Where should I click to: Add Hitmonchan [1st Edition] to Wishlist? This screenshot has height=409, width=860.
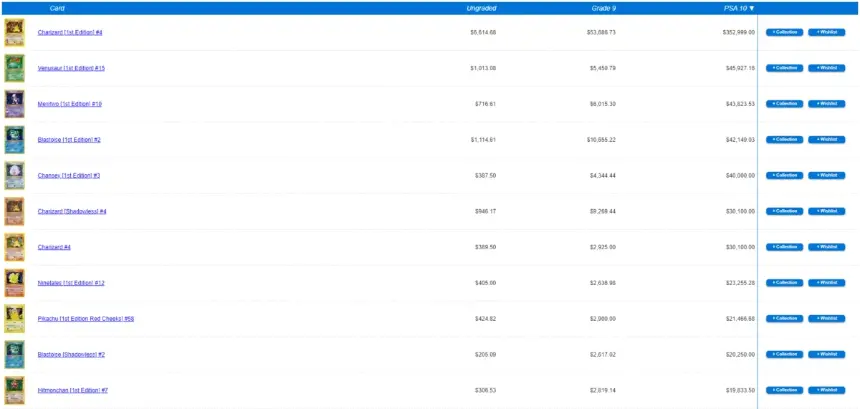tap(827, 390)
